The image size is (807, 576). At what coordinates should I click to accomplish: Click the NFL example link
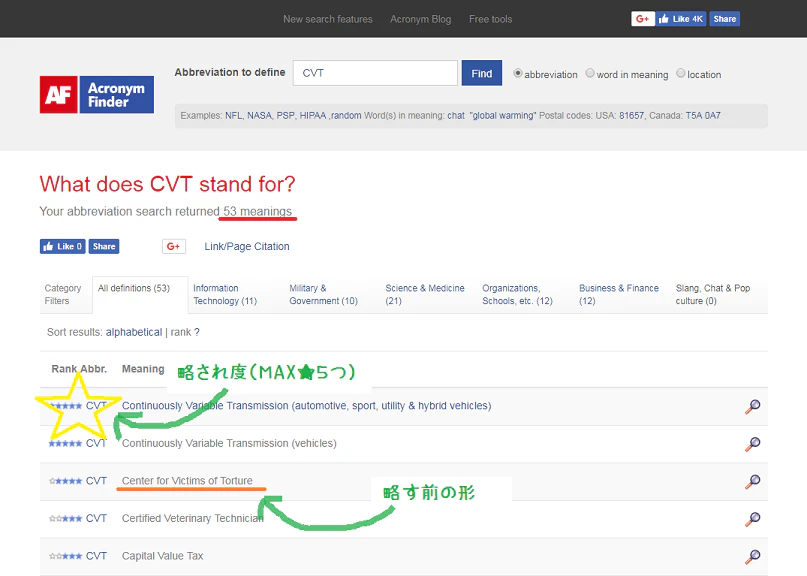click(234, 116)
